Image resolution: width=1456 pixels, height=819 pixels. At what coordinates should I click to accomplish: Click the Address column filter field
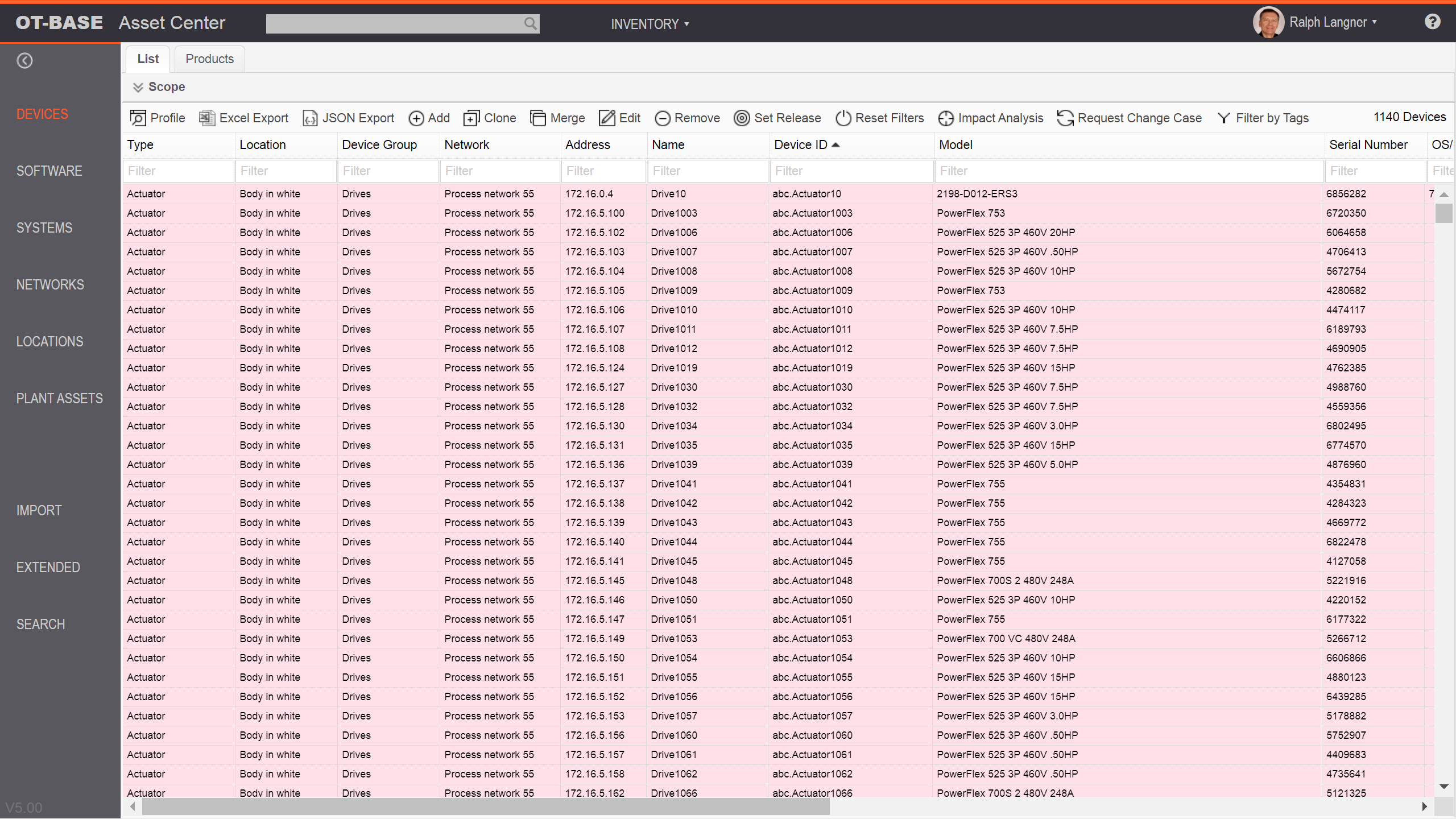tap(604, 171)
